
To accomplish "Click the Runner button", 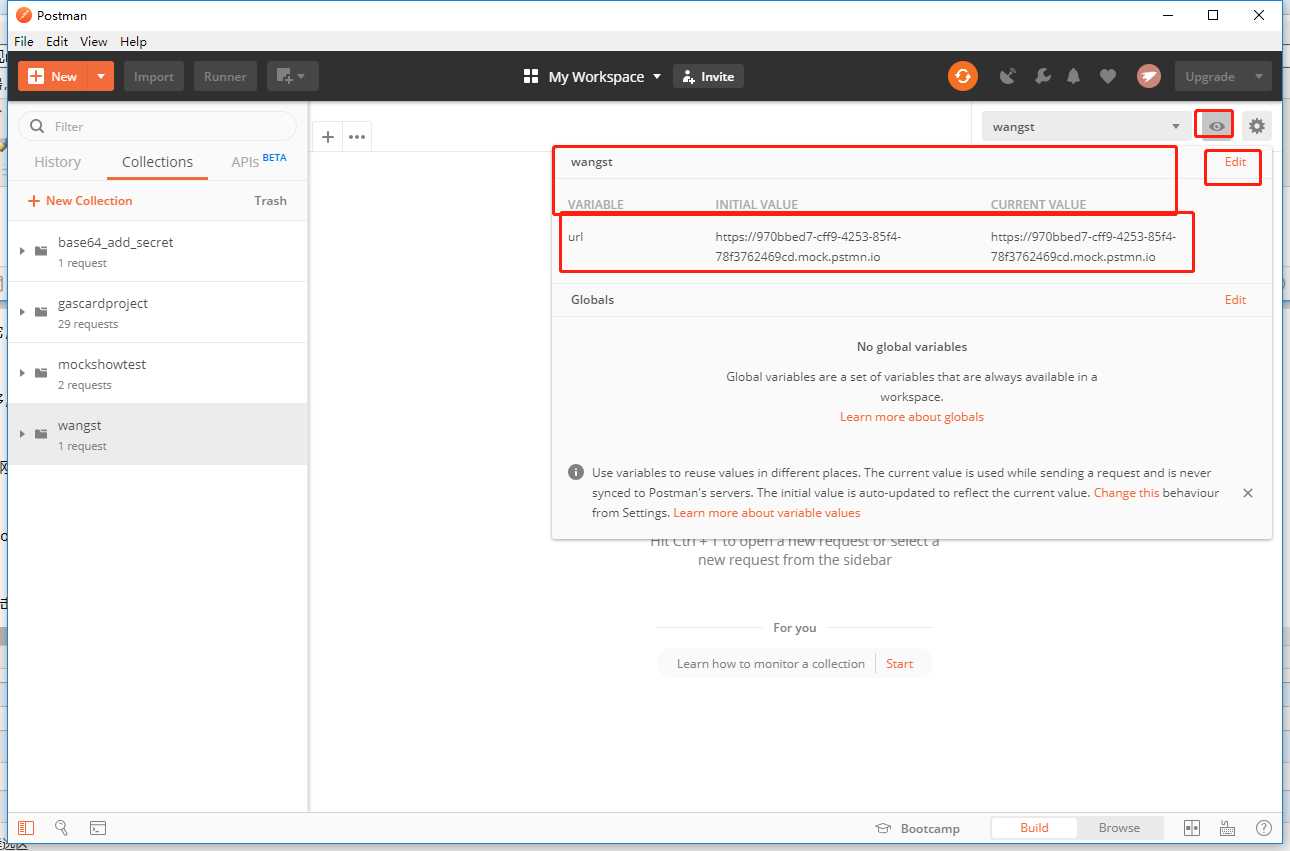I will click(x=225, y=76).
